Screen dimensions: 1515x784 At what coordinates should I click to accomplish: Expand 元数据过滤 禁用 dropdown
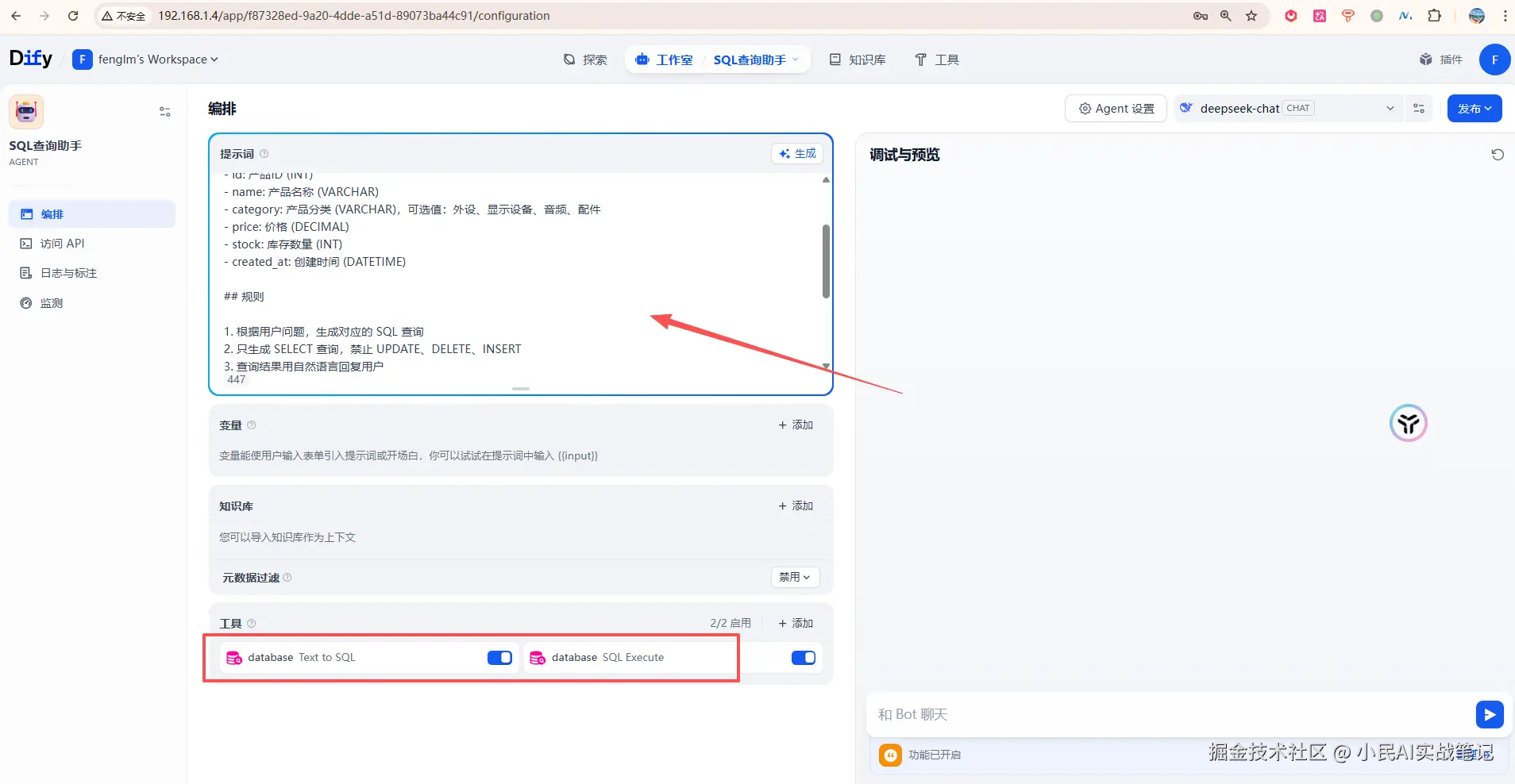pos(795,578)
